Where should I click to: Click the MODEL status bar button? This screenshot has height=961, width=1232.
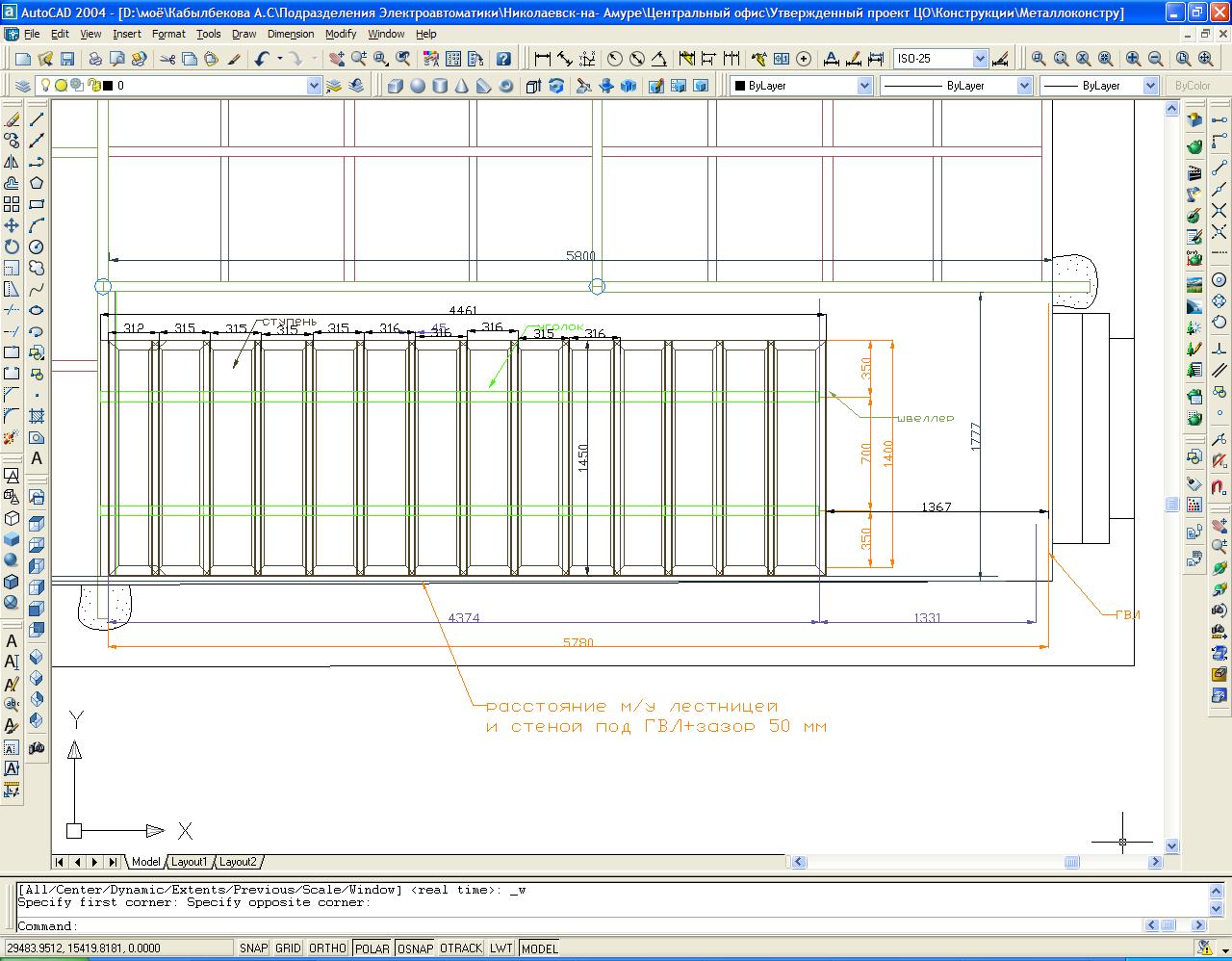pyautogui.click(x=539, y=948)
